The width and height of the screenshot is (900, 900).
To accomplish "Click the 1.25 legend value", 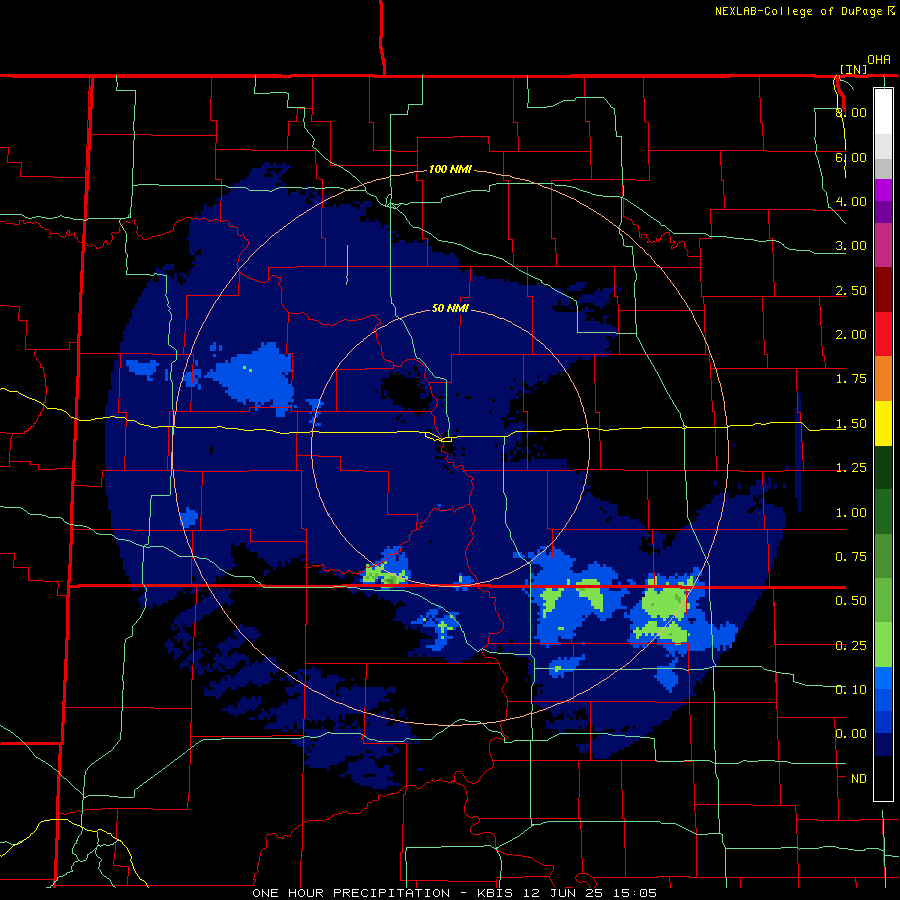I will [851, 468].
